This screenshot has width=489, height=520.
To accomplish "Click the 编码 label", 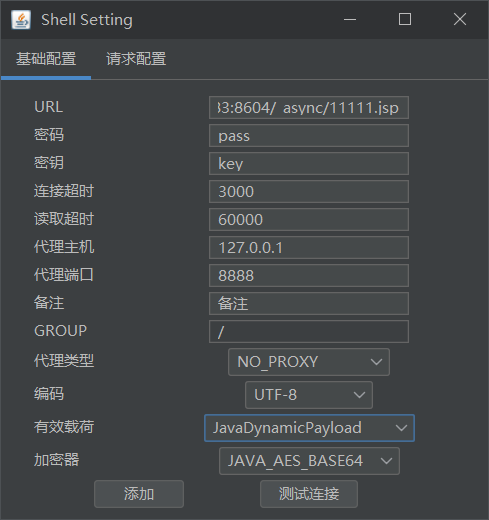I will 49,394.
